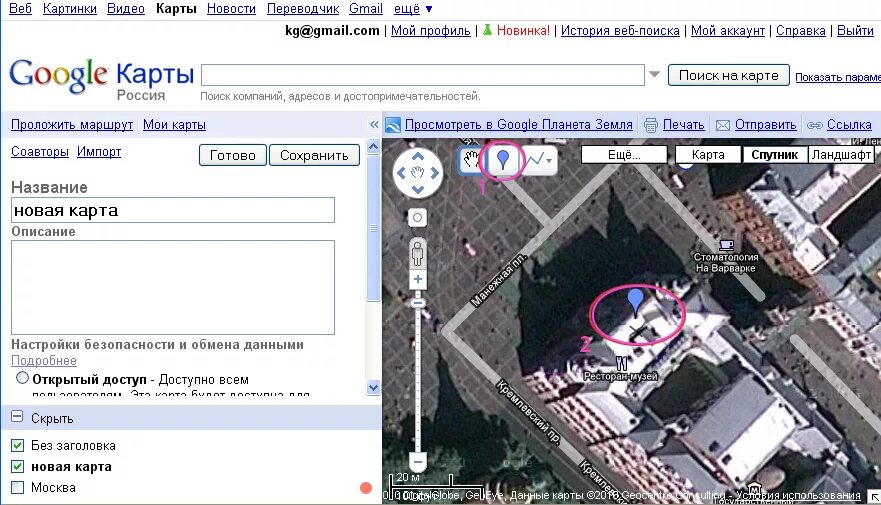
Task: Open the Переводчик top navigation link
Action: tap(303, 9)
